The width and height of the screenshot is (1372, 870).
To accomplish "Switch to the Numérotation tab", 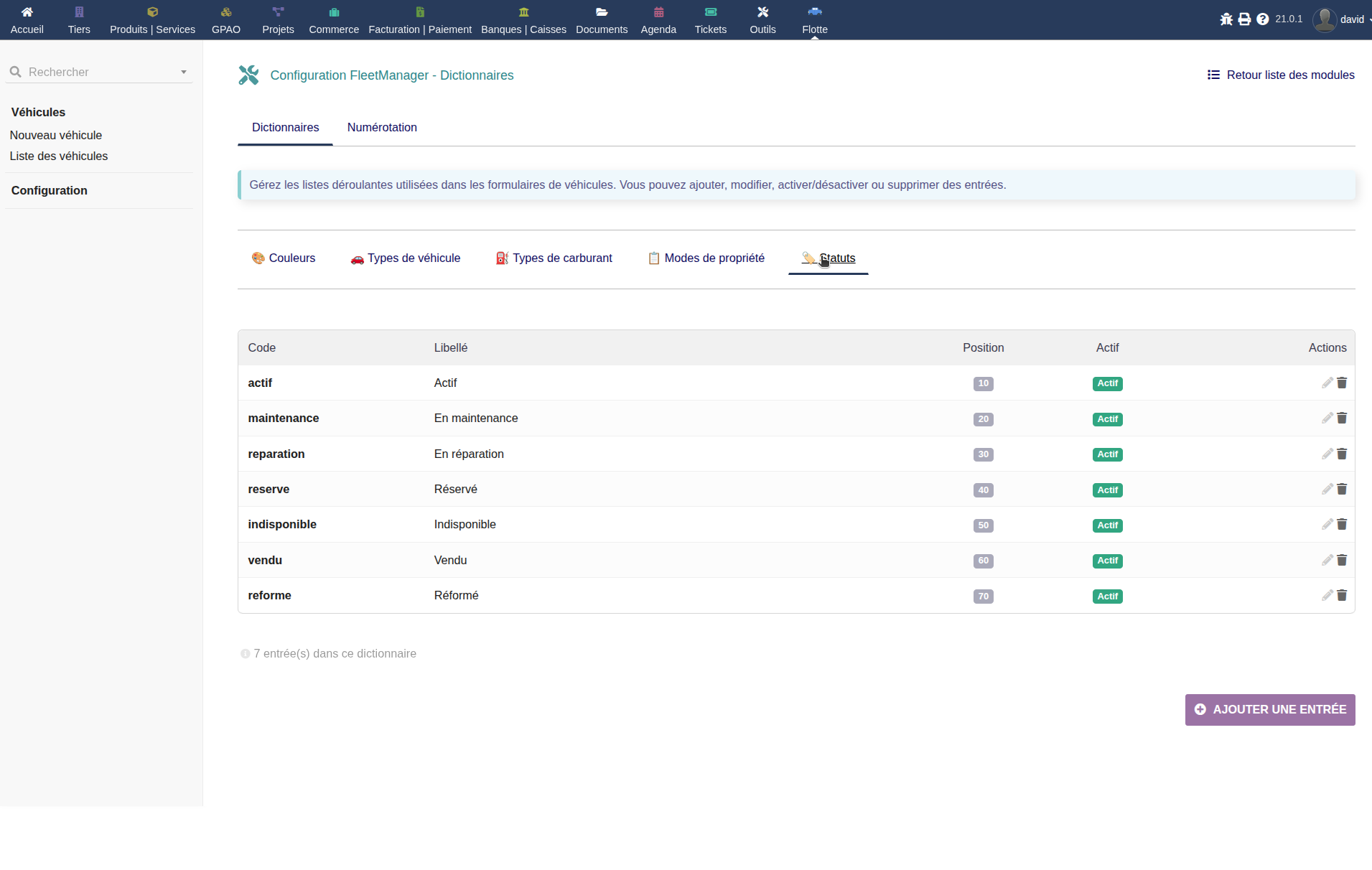I will click(x=382, y=127).
